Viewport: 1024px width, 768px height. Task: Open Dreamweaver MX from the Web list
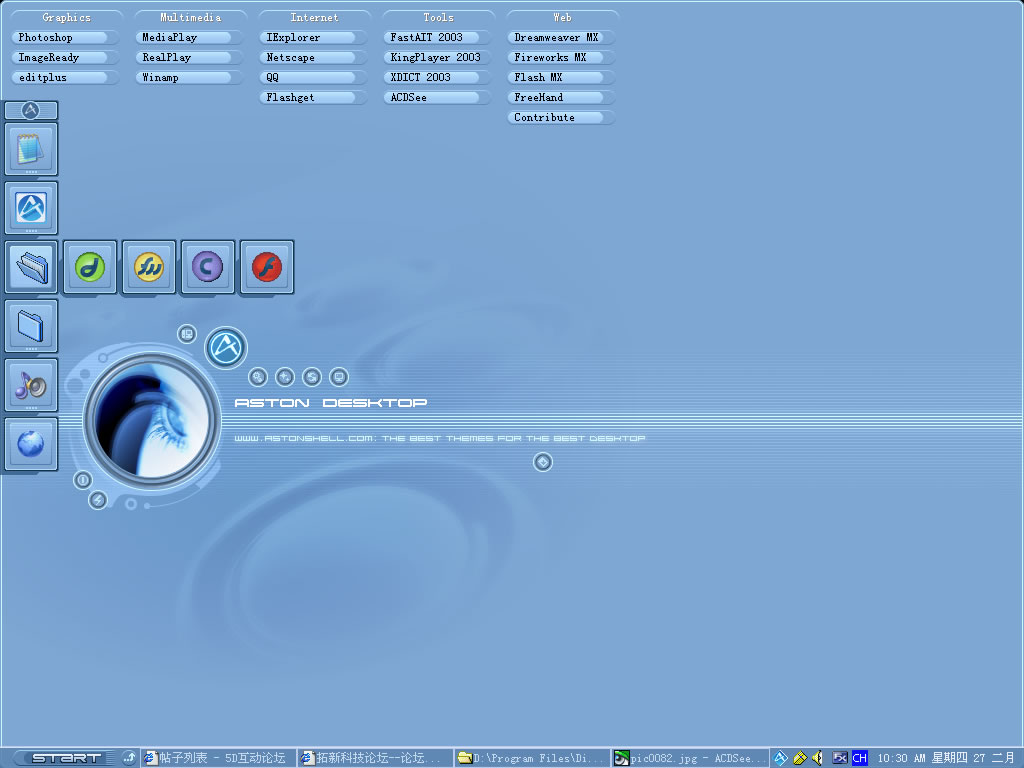(x=562, y=38)
